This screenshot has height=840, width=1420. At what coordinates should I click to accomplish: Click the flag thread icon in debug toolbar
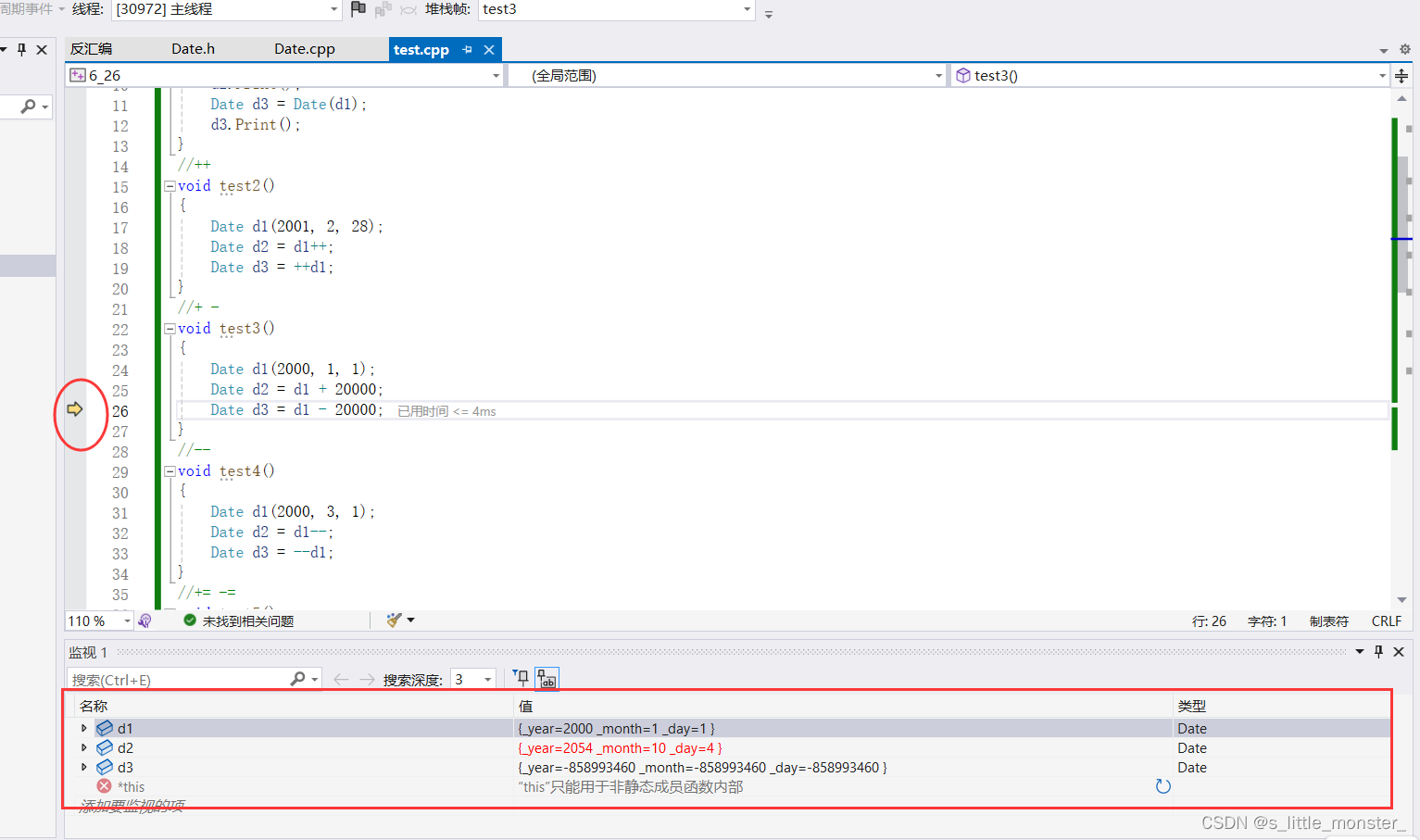click(x=358, y=9)
